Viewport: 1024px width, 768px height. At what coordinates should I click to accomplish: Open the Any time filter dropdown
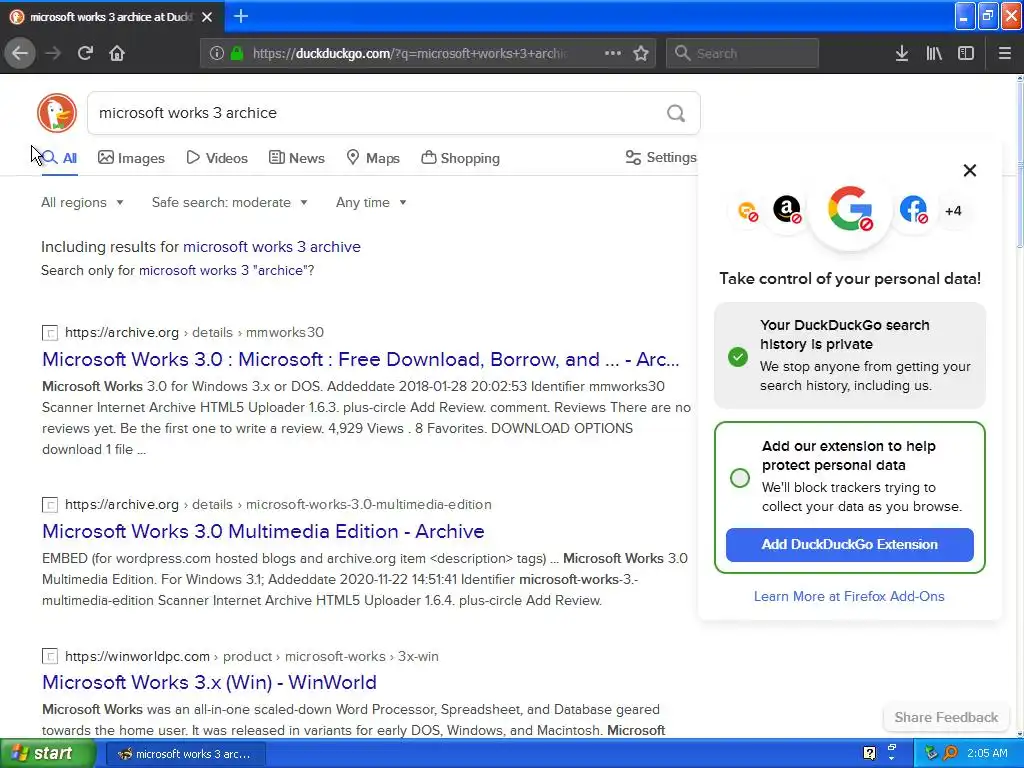tap(371, 202)
